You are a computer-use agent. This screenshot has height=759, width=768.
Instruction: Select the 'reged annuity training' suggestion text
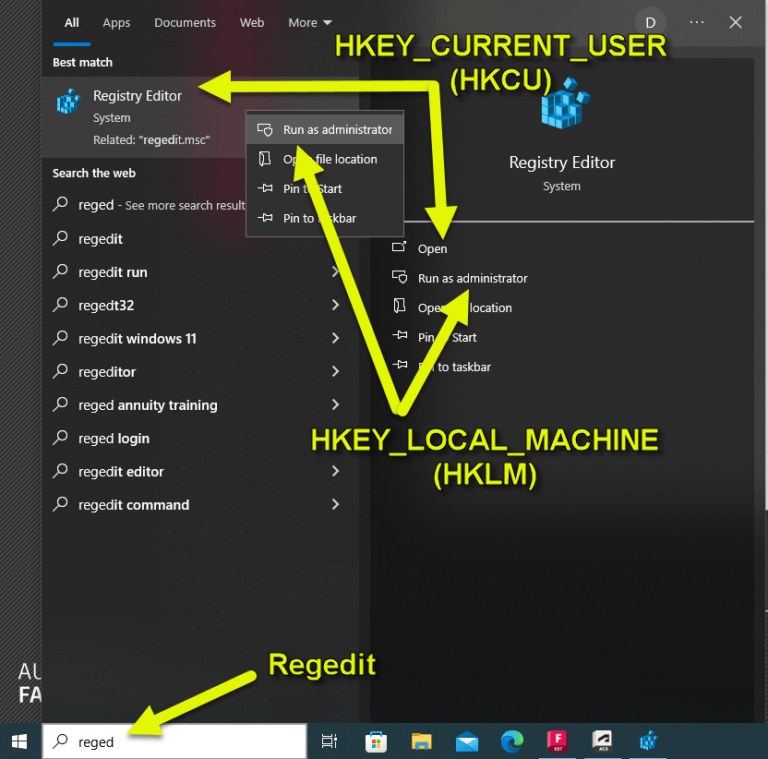coord(147,405)
